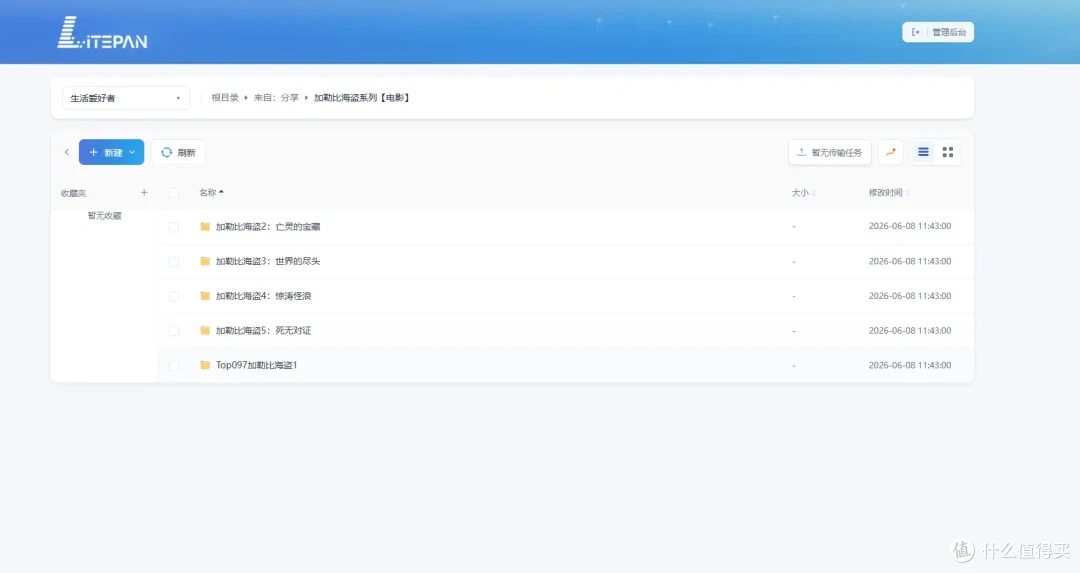Click the 刷新 refresh button
Viewport: 1080px width, 573px height.
tap(178, 152)
